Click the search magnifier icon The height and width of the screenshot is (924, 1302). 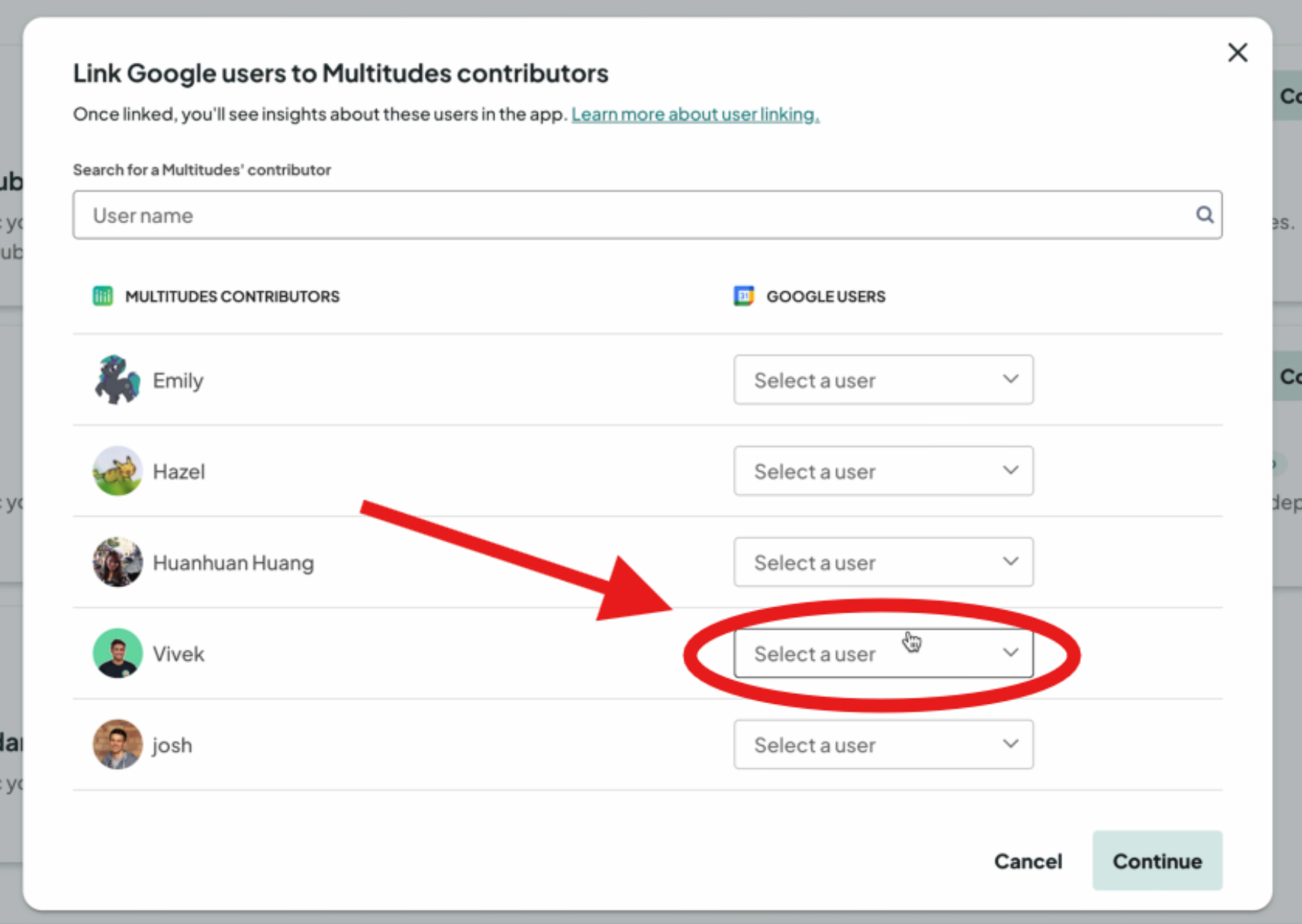(x=1204, y=215)
